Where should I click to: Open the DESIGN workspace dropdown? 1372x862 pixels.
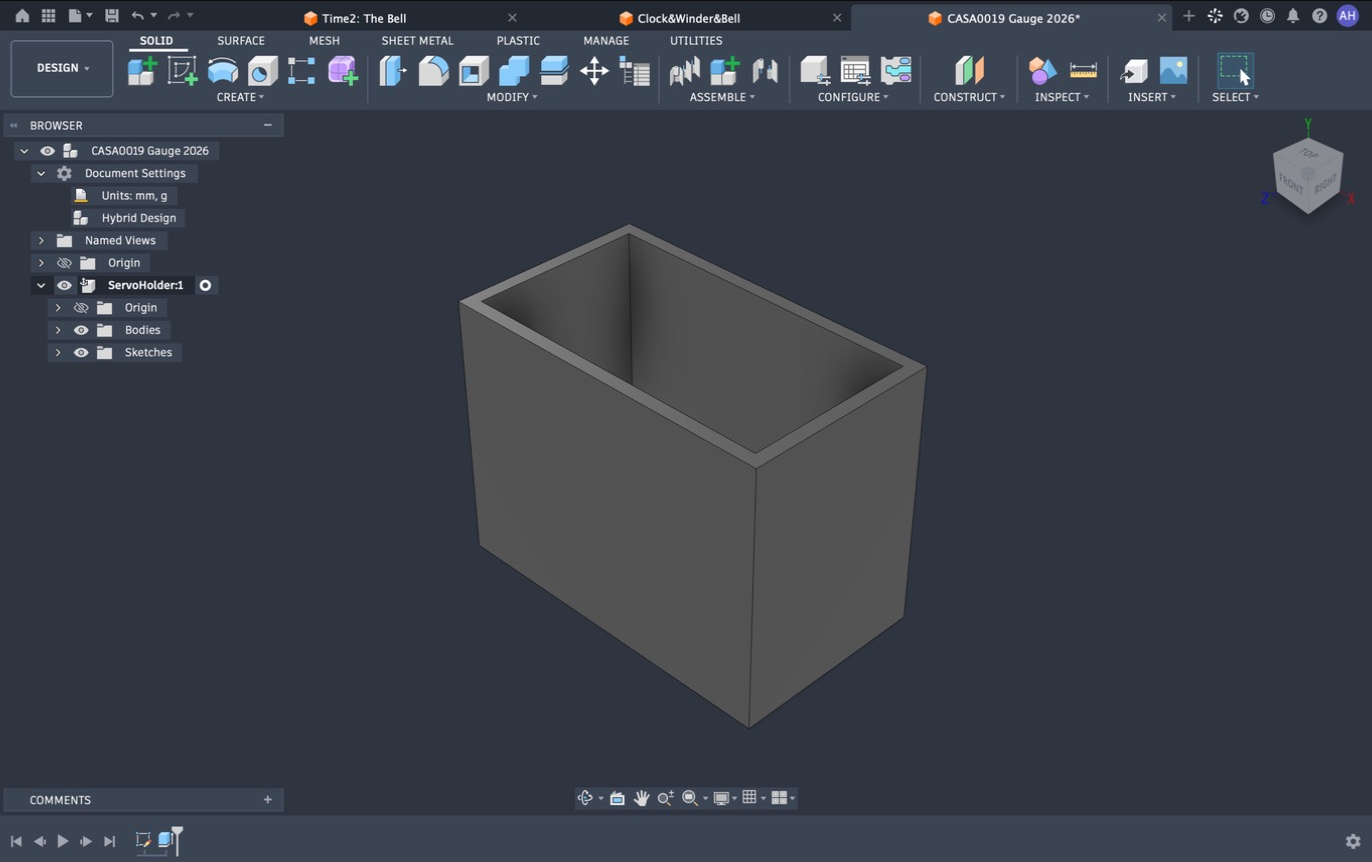coord(62,68)
